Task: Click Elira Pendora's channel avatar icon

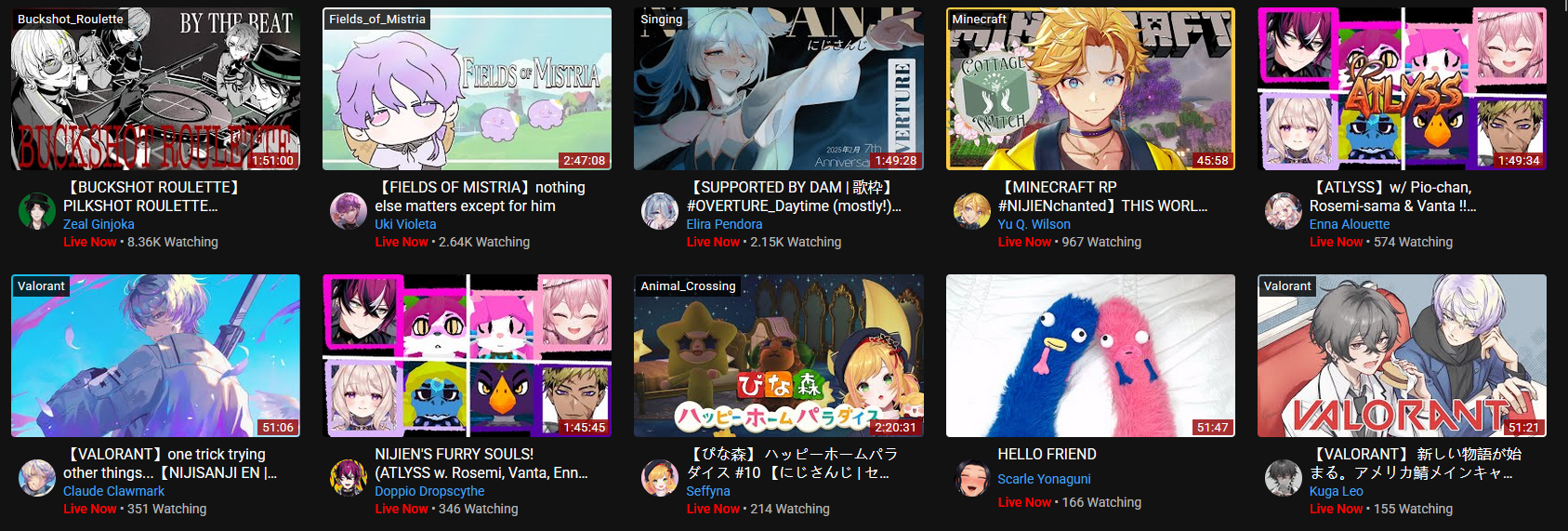Action: point(660,211)
